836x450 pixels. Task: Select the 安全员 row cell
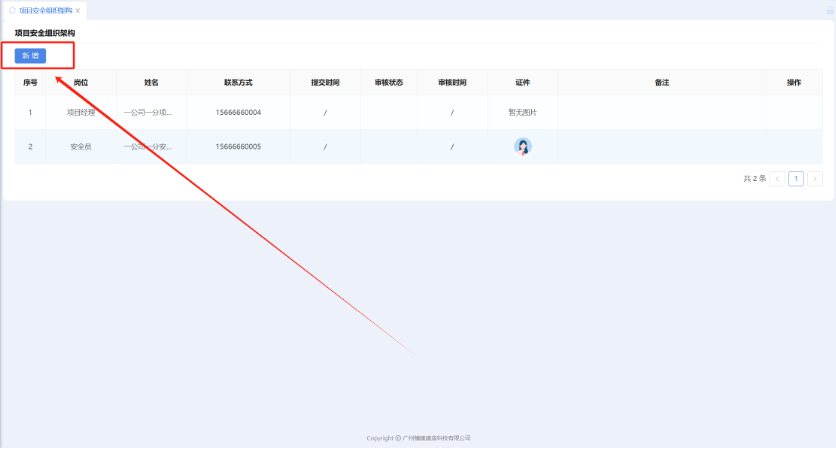81,147
